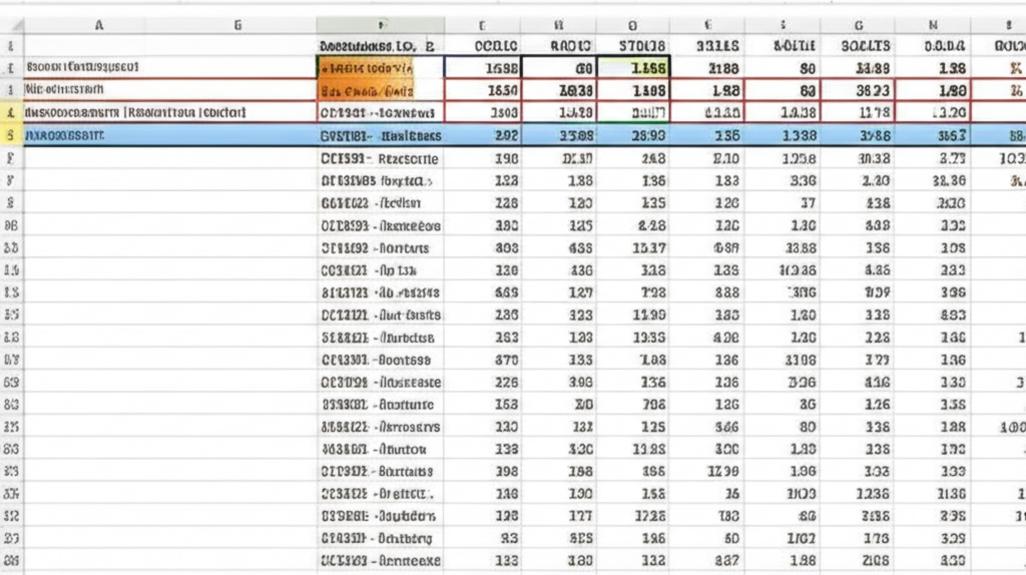The image size is (1026, 575).
Task: Select the cell with value 177
Action: (558, 516)
